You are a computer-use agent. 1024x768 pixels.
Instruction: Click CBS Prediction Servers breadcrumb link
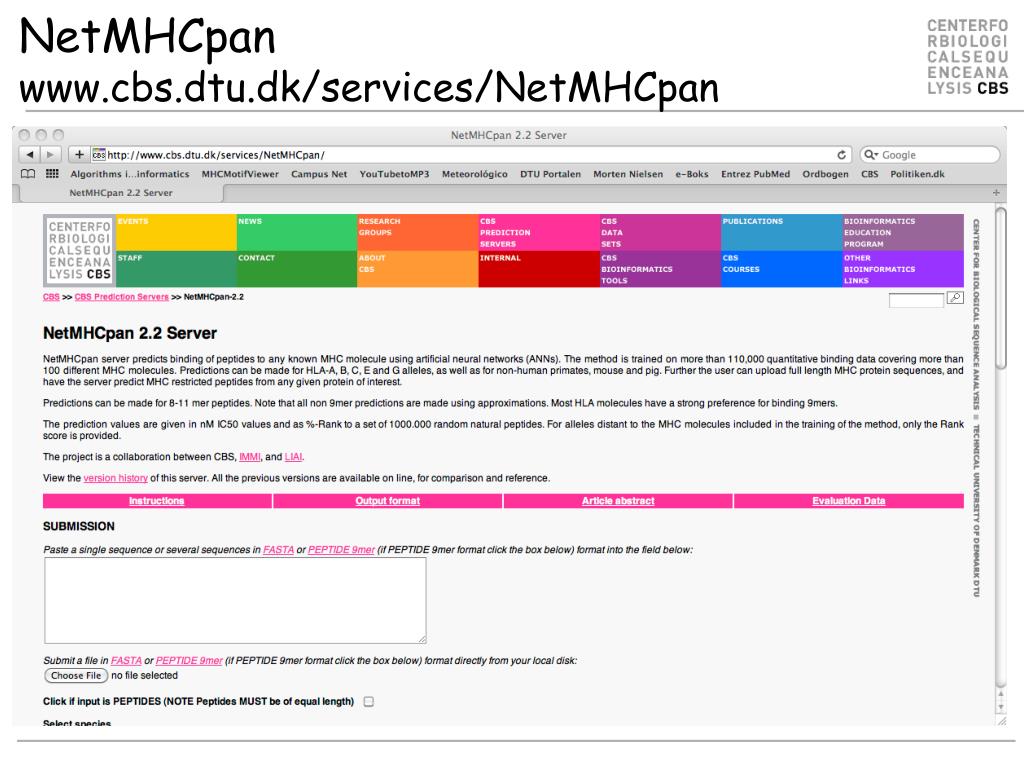[121, 297]
